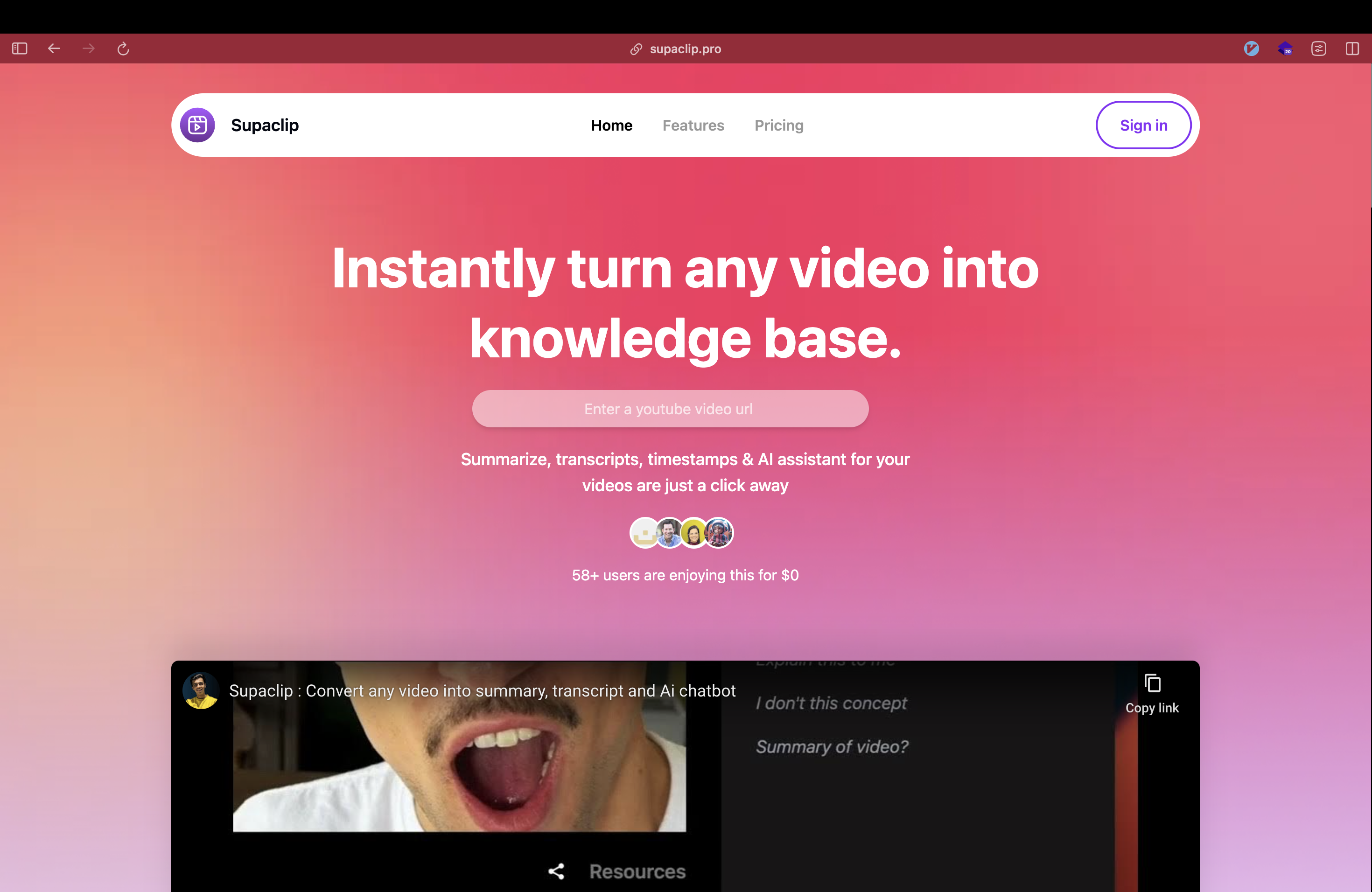Reload the page with the refresh icon
Viewport: 1372px width, 892px height.
coord(123,49)
